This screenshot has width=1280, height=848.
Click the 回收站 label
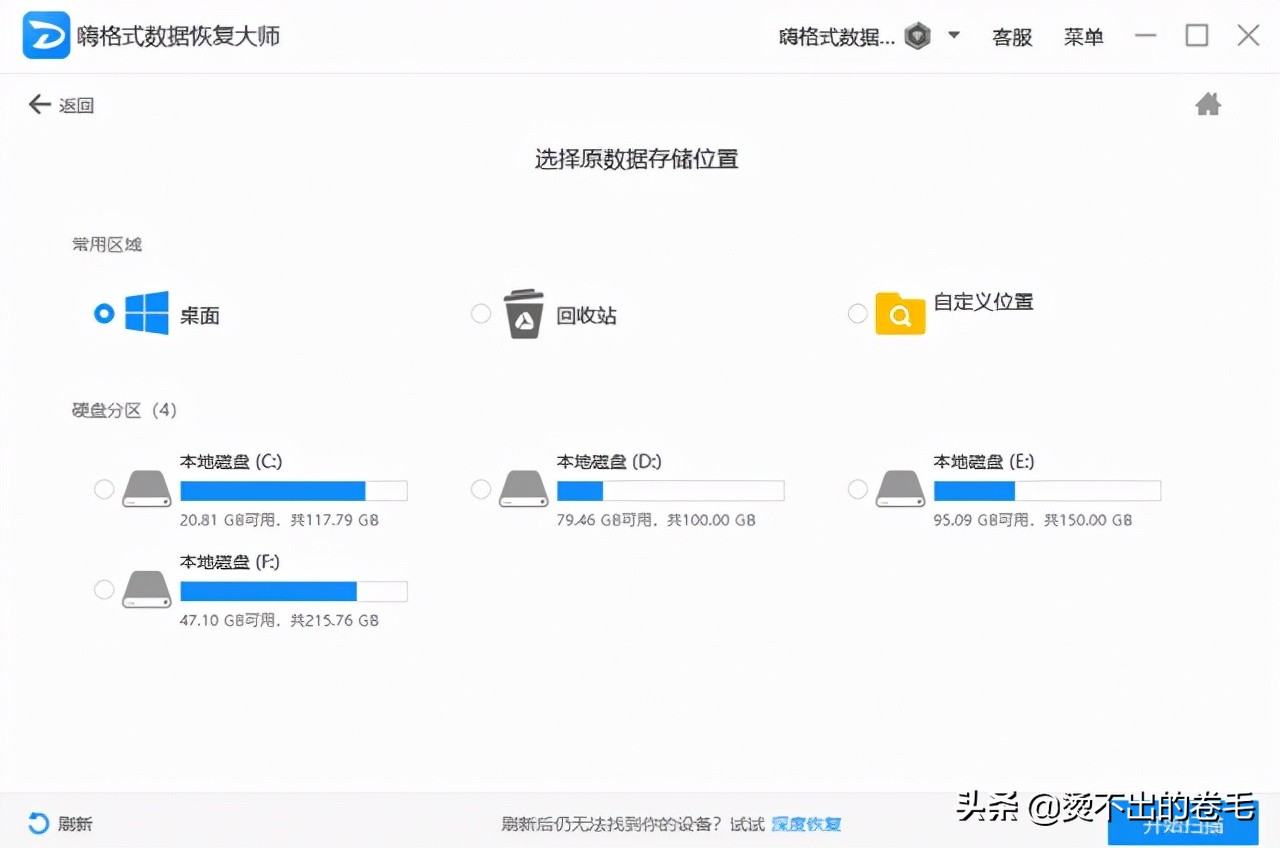click(586, 315)
